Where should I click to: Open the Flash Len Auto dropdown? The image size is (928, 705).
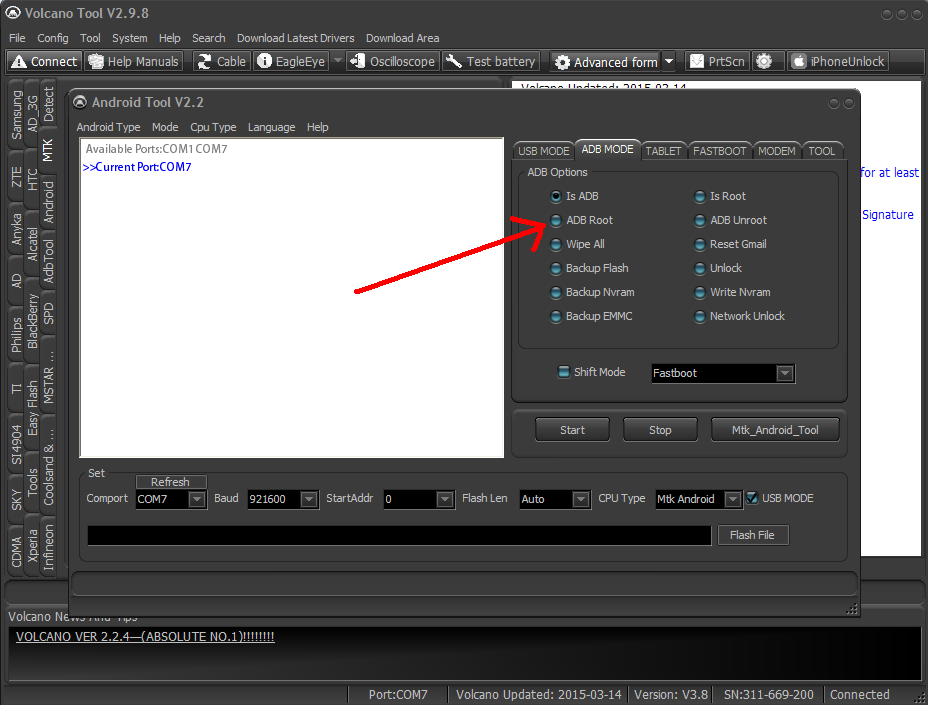click(581, 499)
